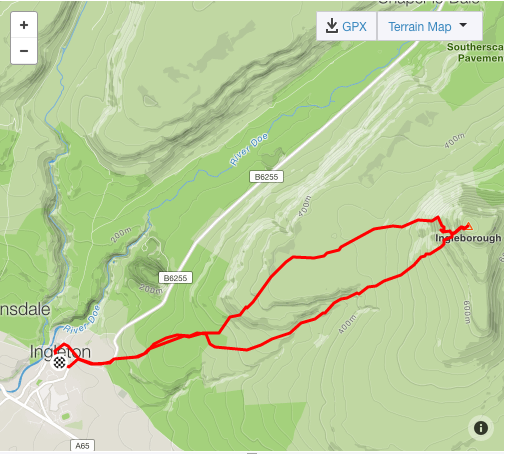Click the A65 road shield
The width and height of the screenshot is (512, 454).
tap(82, 446)
